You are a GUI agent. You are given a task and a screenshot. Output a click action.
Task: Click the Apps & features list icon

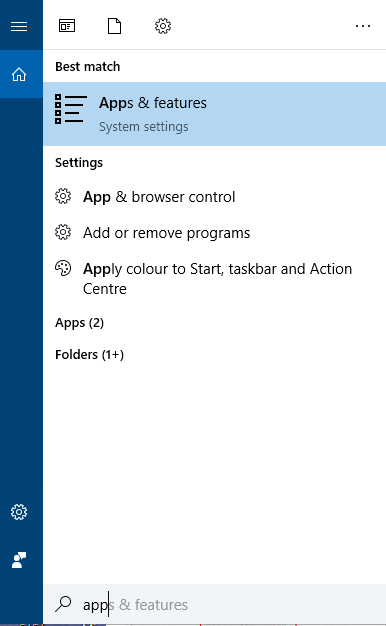[x=71, y=109]
